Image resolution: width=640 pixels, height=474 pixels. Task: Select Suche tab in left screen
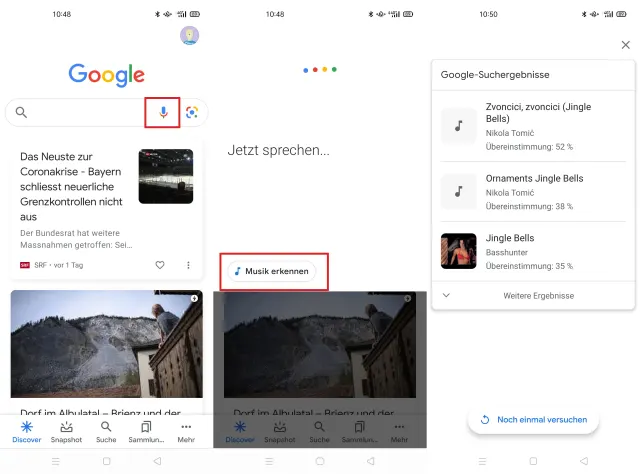coord(106,432)
